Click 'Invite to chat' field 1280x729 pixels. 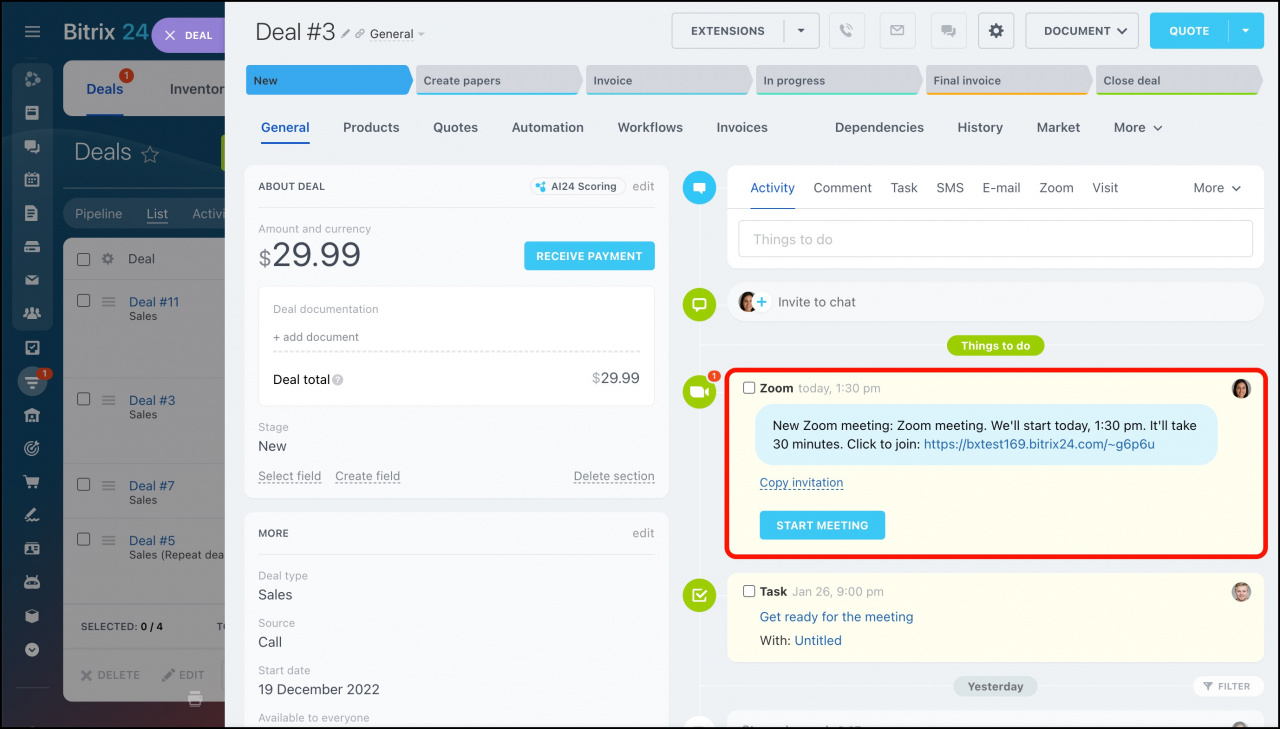coord(995,302)
